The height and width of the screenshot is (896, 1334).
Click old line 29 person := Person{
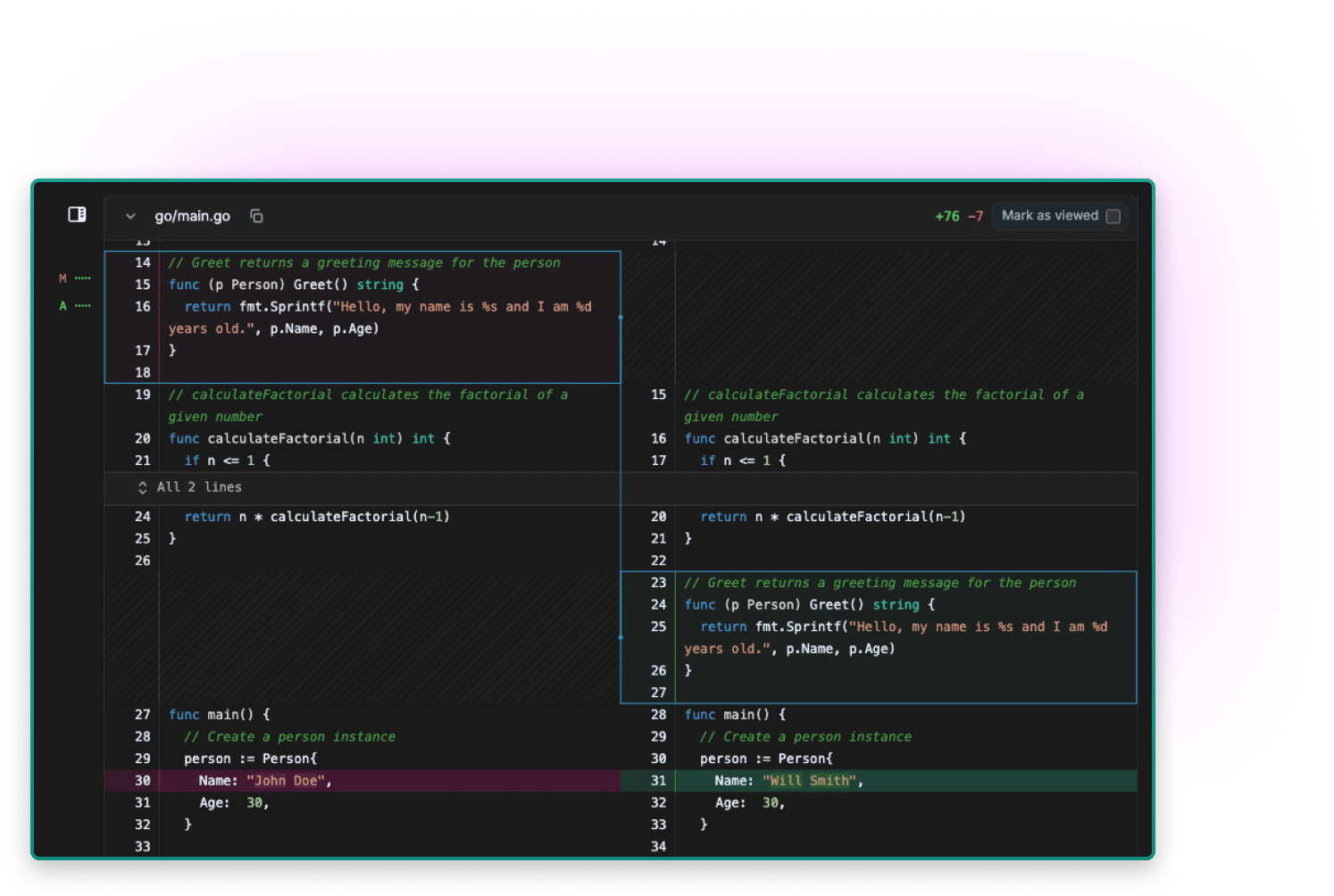250,759
